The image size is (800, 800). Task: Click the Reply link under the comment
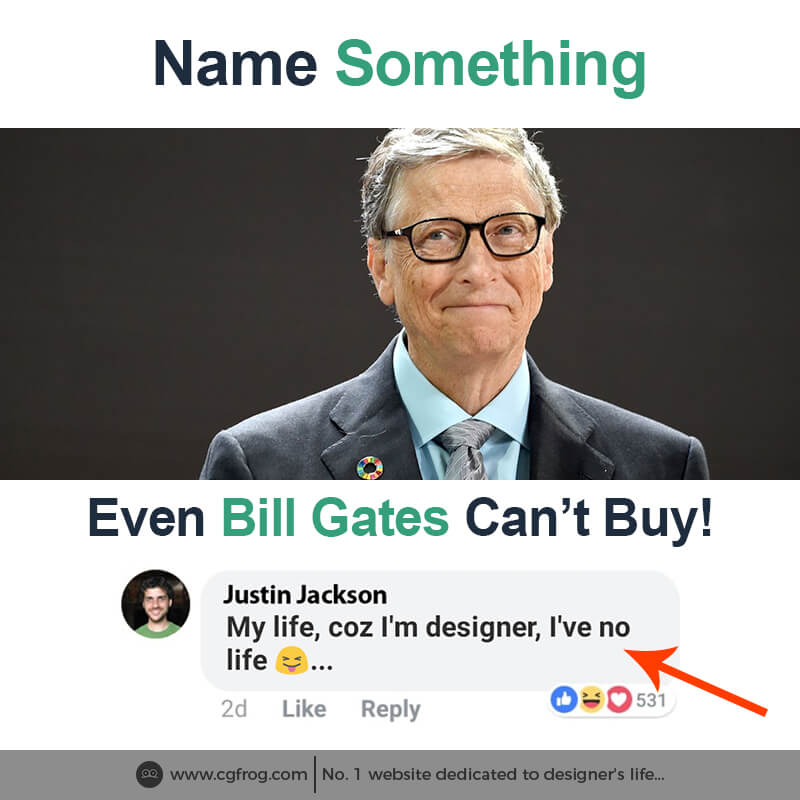[390, 710]
